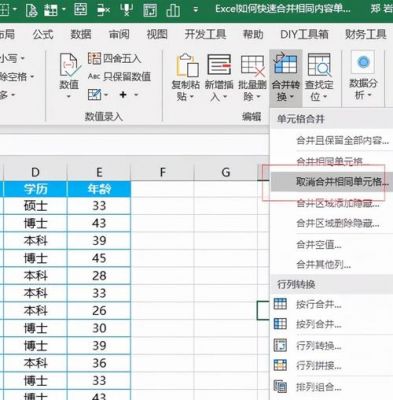Viewport: 393px width, 400px height.
Task: Click the 合并转换 icon
Action: click(x=285, y=63)
